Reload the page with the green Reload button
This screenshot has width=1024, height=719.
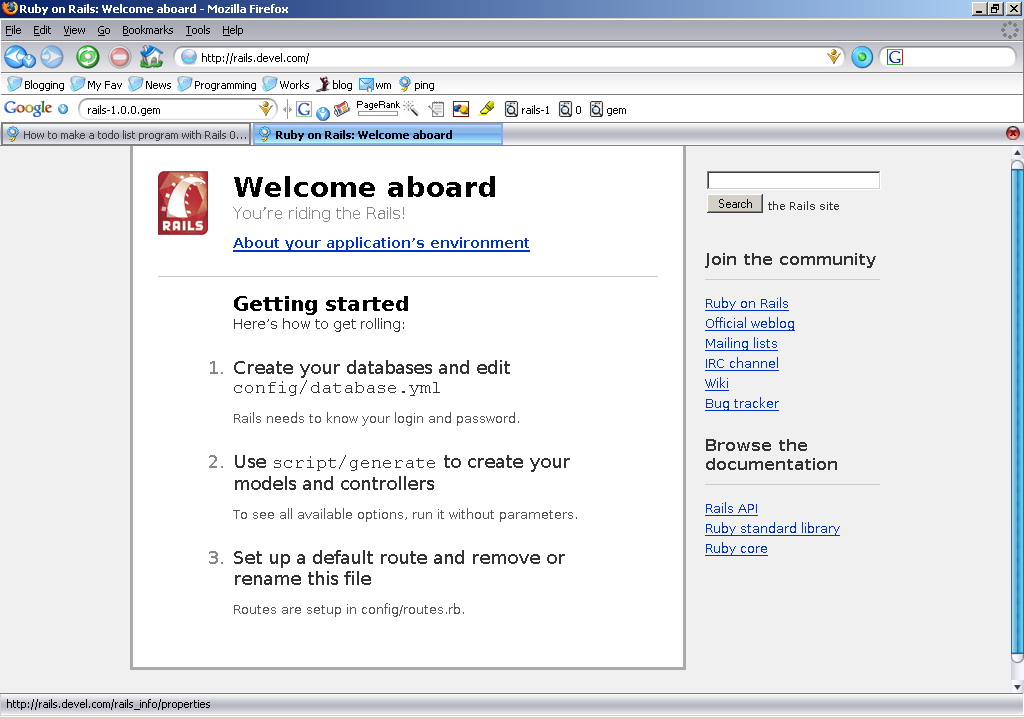(x=88, y=57)
